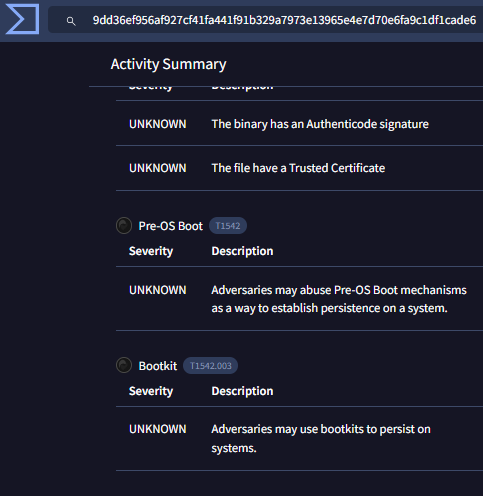Select the Activity Summary heading

168,64
